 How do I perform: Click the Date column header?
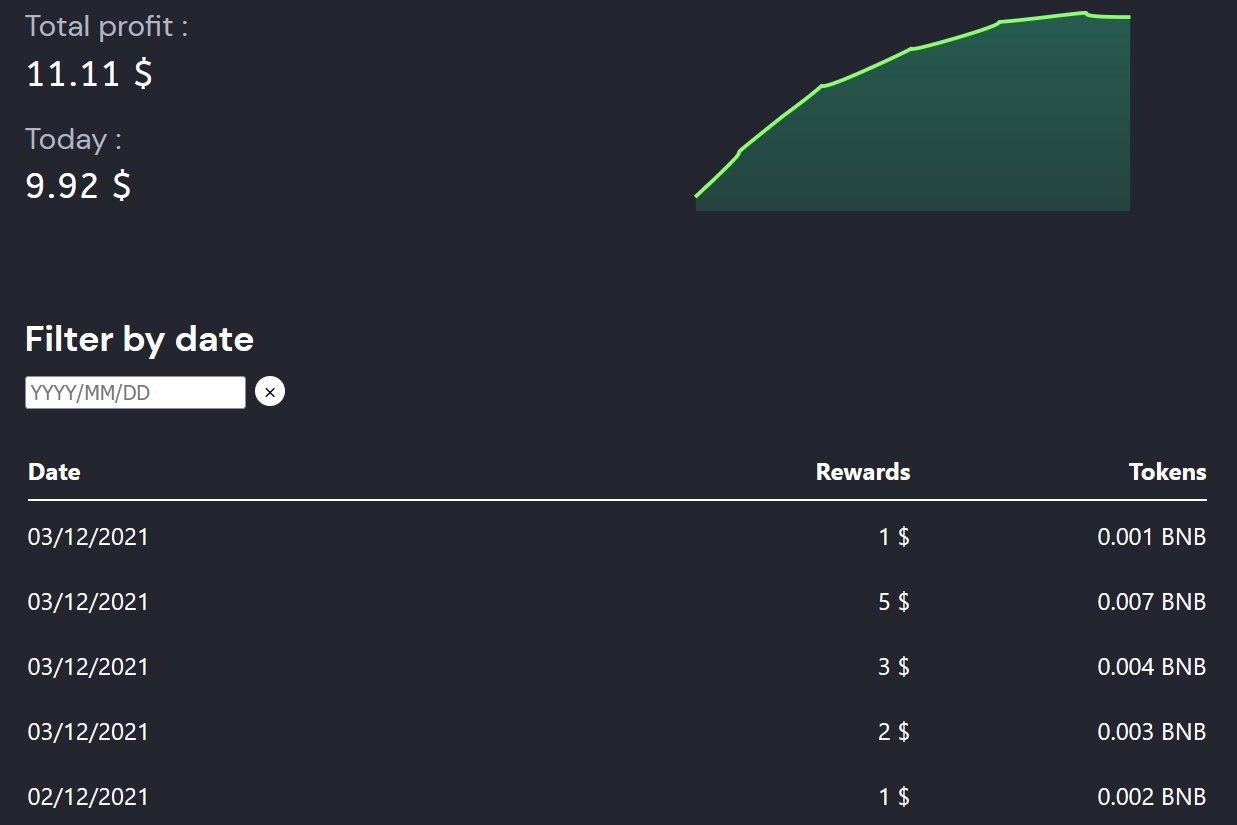click(x=54, y=472)
